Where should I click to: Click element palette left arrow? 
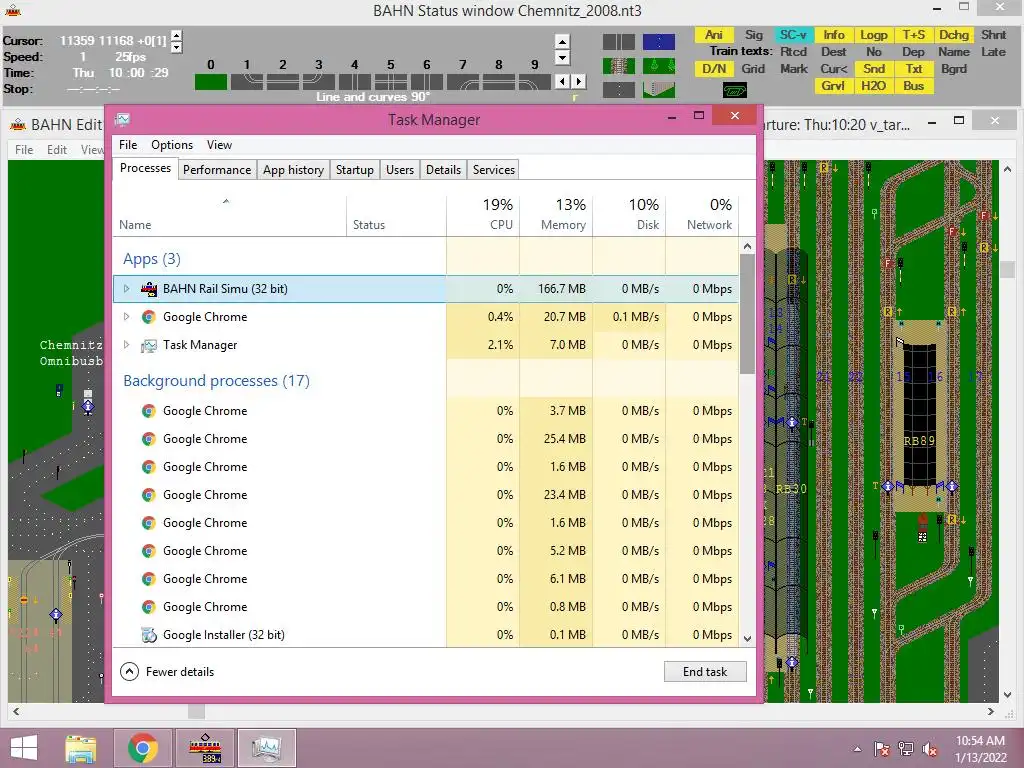[562, 82]
